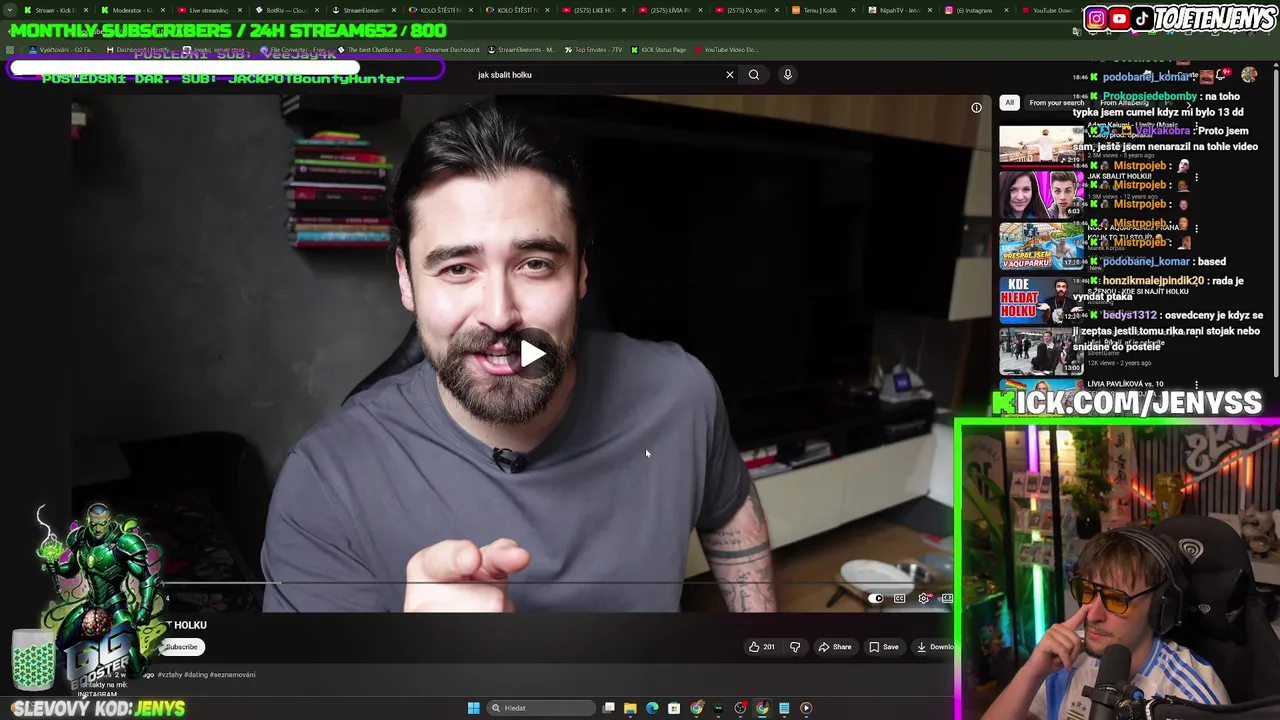Open Microsoft Store from taskbar
The image size is (1280, 720).
[x=674, y=708]
